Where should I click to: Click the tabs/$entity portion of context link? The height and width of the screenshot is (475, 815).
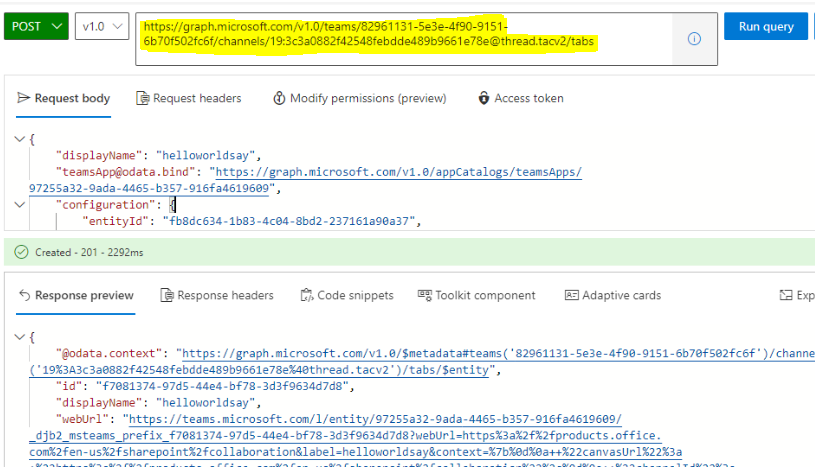pos(449,370)
